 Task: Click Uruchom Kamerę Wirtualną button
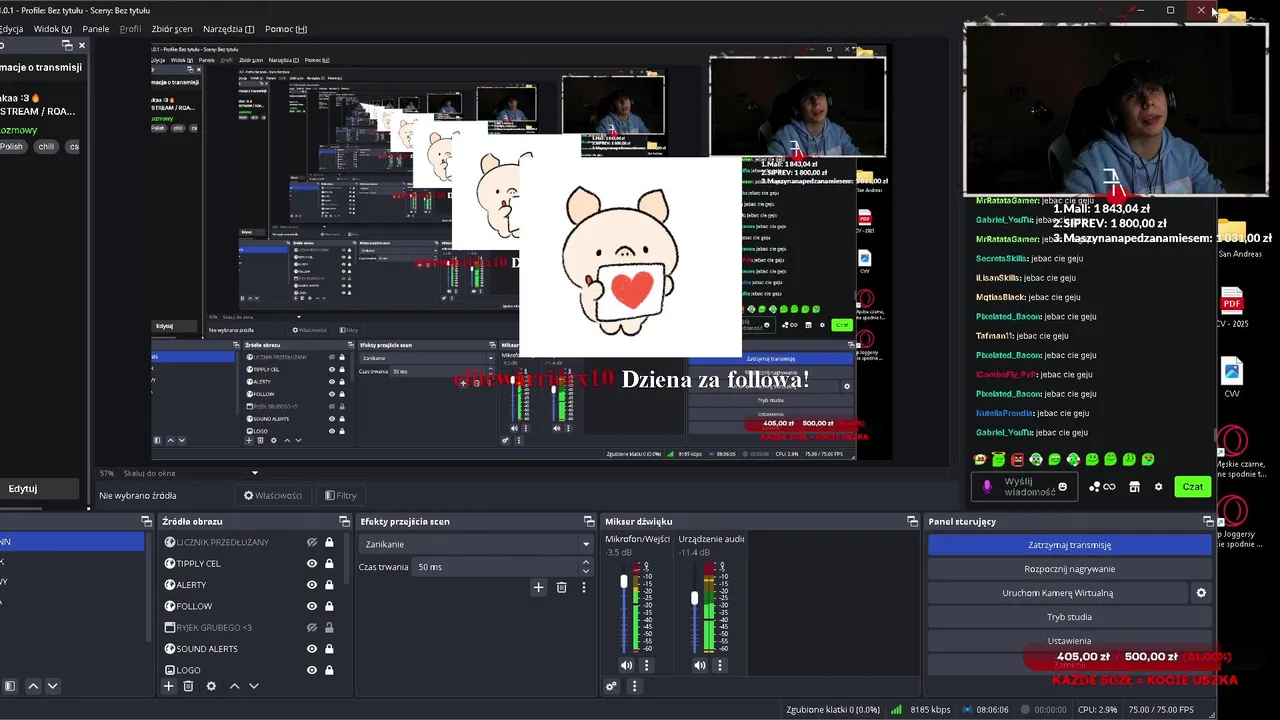pyautogui.click(x=1057, y=593)
